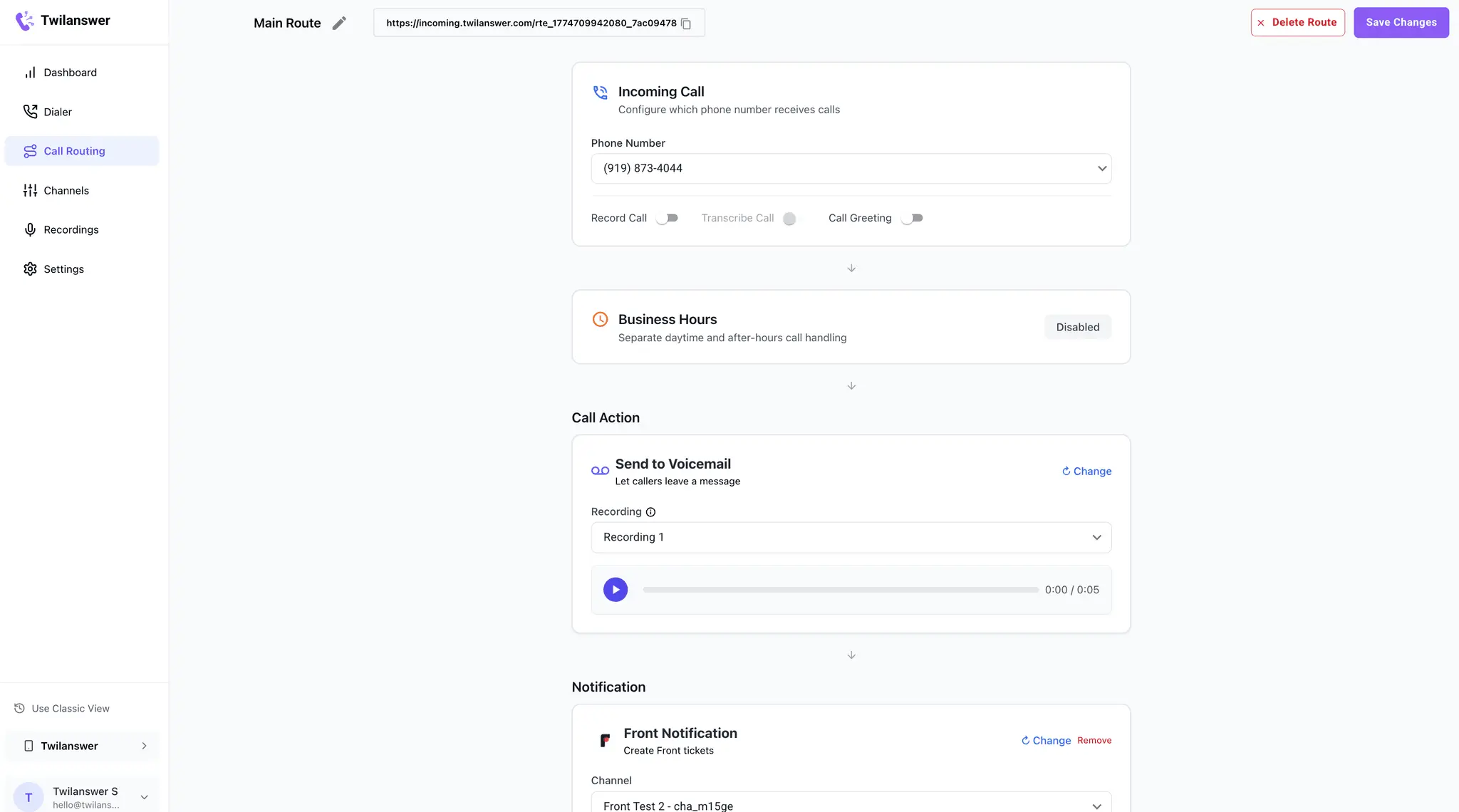Viewport: 1459px width, 812px height.
Task: Toggle Transcribe Call switch
Action: [x=789, y=219]
